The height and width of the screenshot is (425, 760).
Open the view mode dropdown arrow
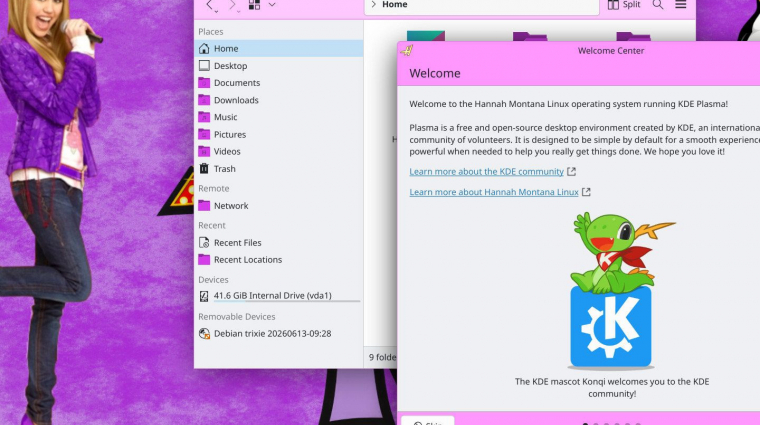click(x=272, y=5)
